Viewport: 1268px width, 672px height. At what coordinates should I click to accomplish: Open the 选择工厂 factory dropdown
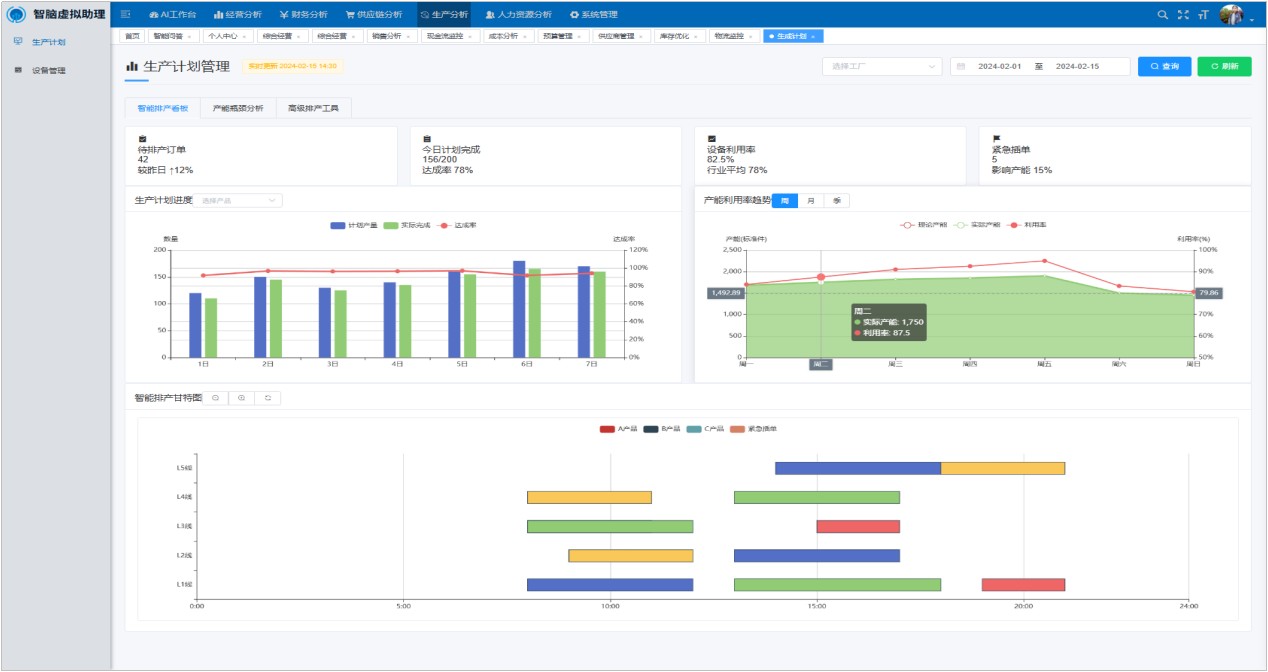point(881,67)
